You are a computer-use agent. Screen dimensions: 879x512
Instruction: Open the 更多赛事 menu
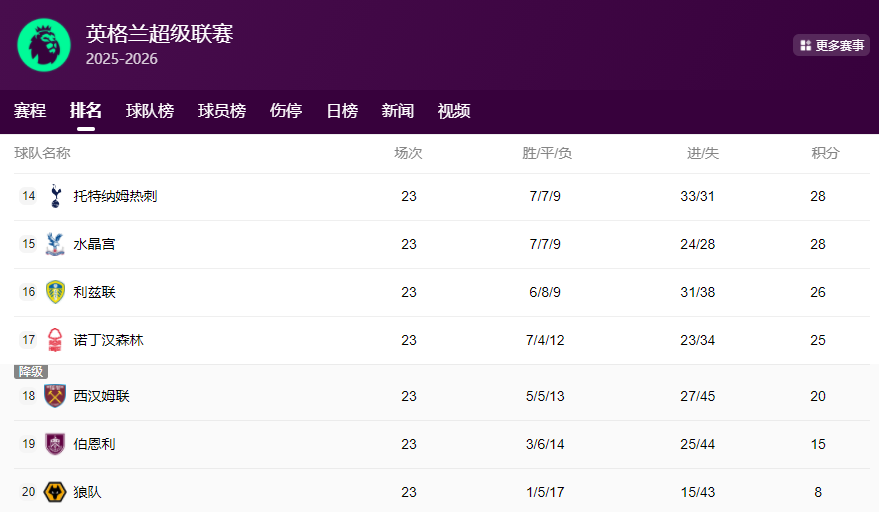tap(831, 45)
